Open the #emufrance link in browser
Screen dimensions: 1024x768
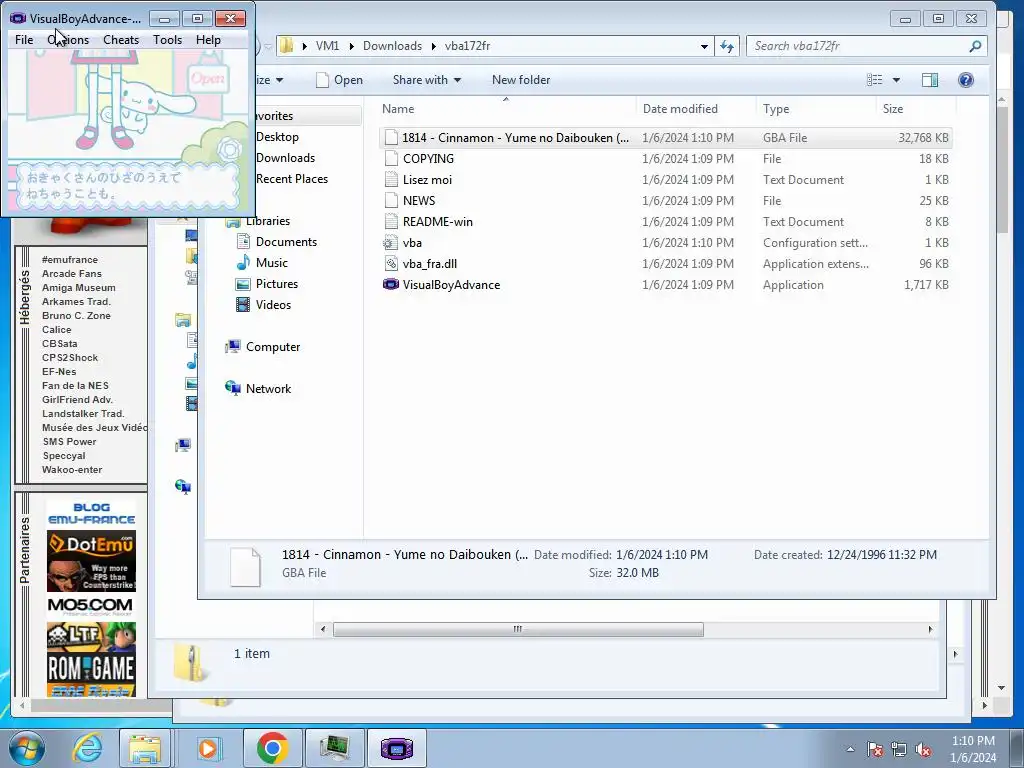click(69, 259)
